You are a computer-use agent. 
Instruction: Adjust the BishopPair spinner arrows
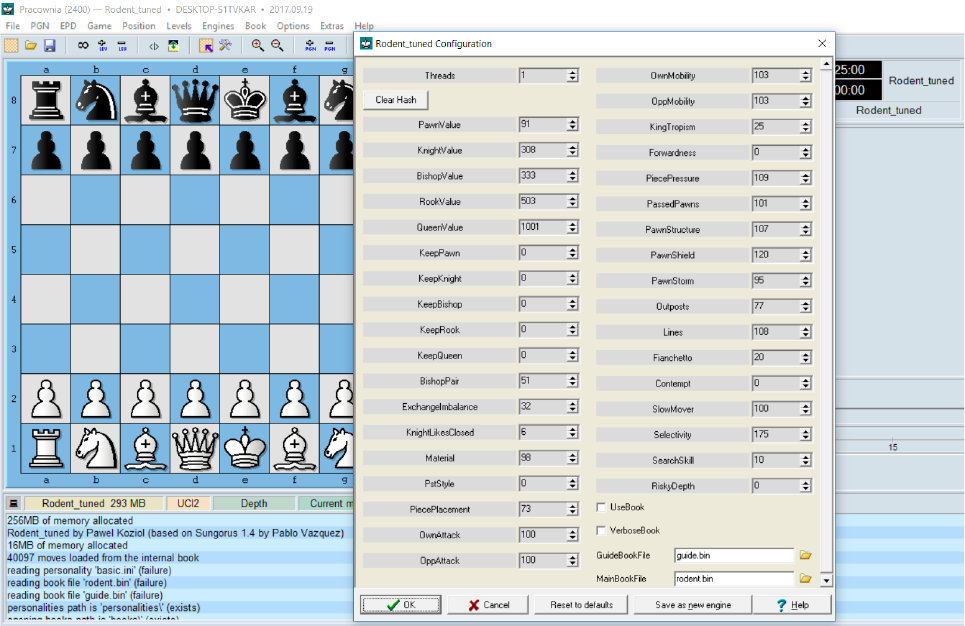point(572,381)
